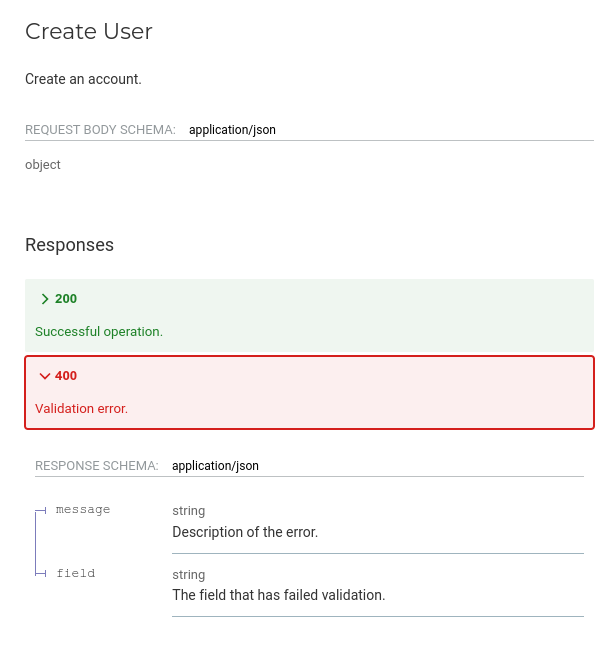Image resolution: width=616 pixels, height=654 pixels.
Task: Click the string type of message property
Action: 189,511
